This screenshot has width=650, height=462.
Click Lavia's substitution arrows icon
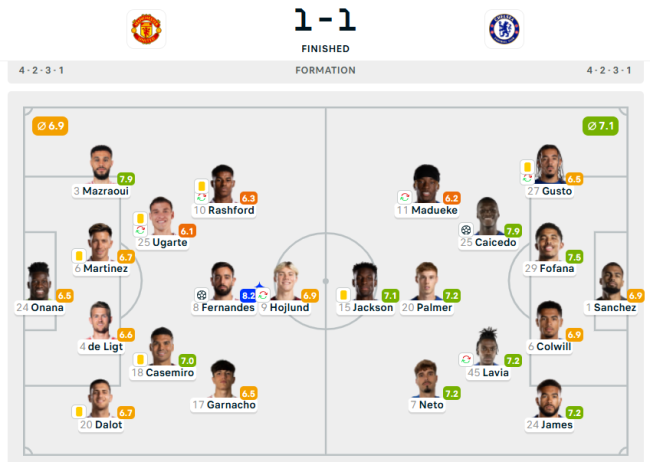466,359
